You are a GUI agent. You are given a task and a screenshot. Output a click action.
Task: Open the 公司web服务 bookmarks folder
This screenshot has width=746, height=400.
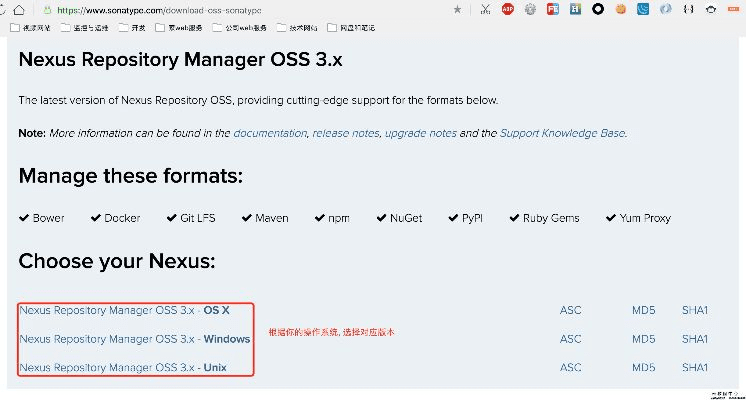coord(239,28)
